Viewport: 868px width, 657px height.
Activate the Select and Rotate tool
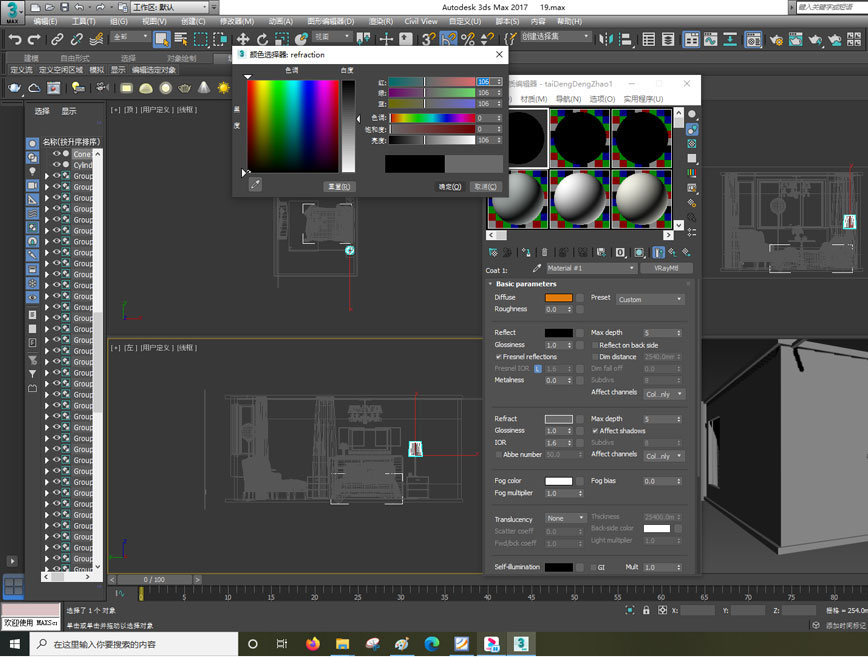click(x=262, y=39)
